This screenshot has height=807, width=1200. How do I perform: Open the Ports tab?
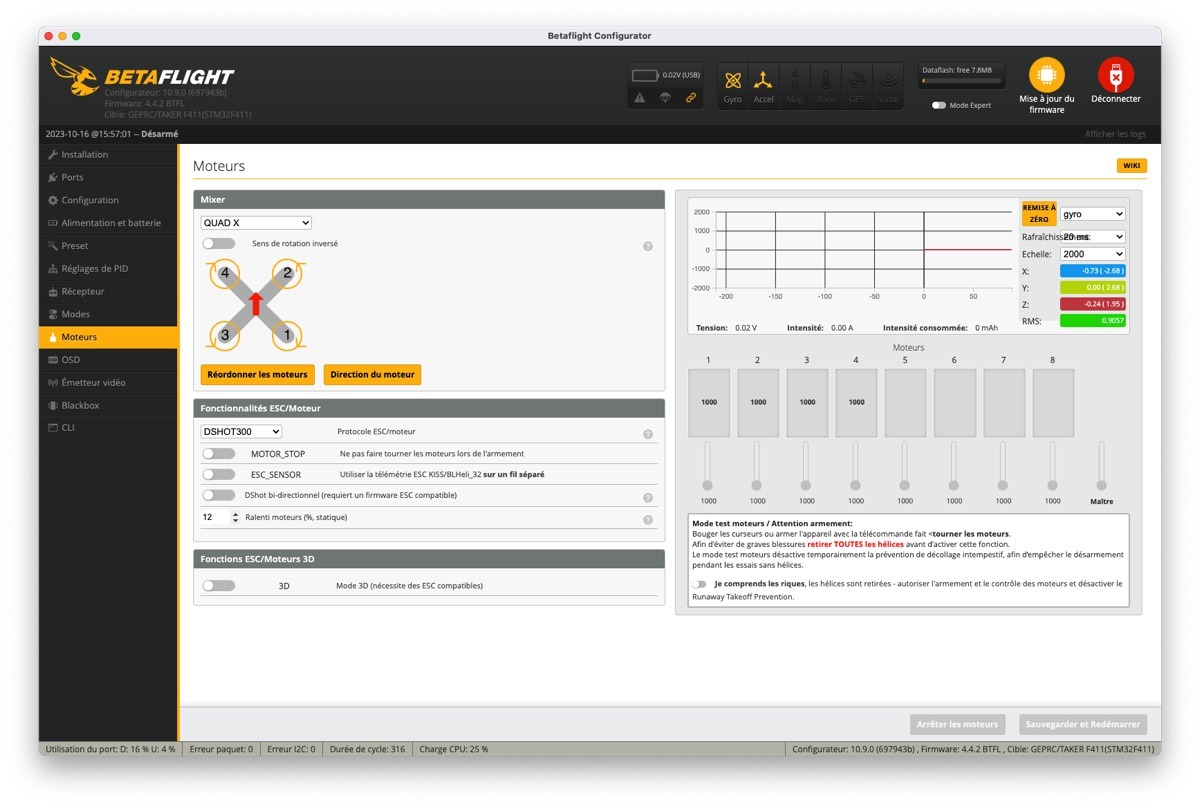pyautogui.click(x=108, y=177)
